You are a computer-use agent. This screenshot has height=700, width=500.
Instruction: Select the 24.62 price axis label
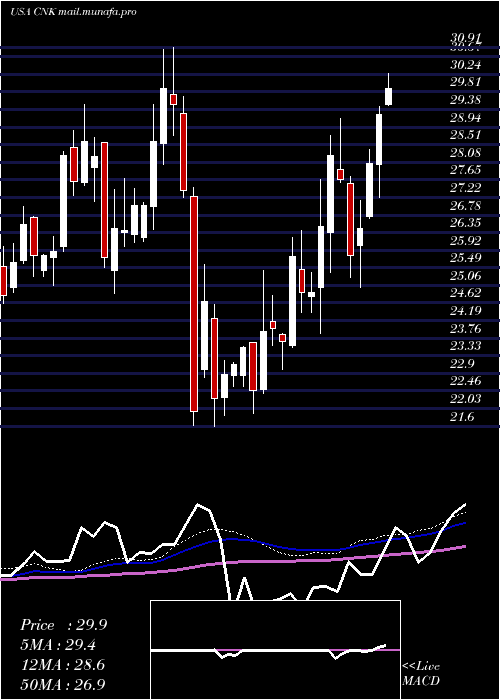[466, 293]
